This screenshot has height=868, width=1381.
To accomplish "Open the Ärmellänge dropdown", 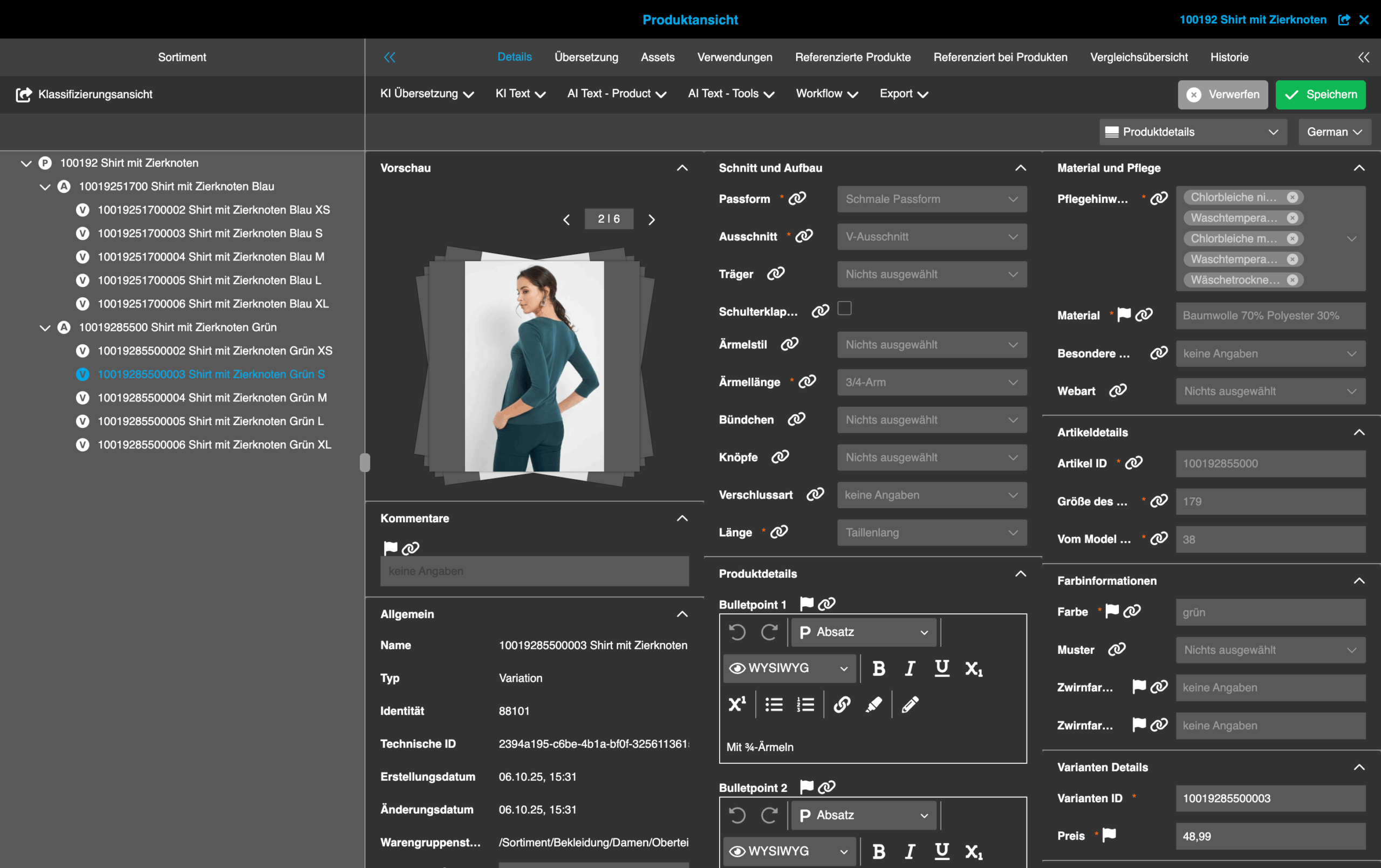I will [x=932, y=382].
